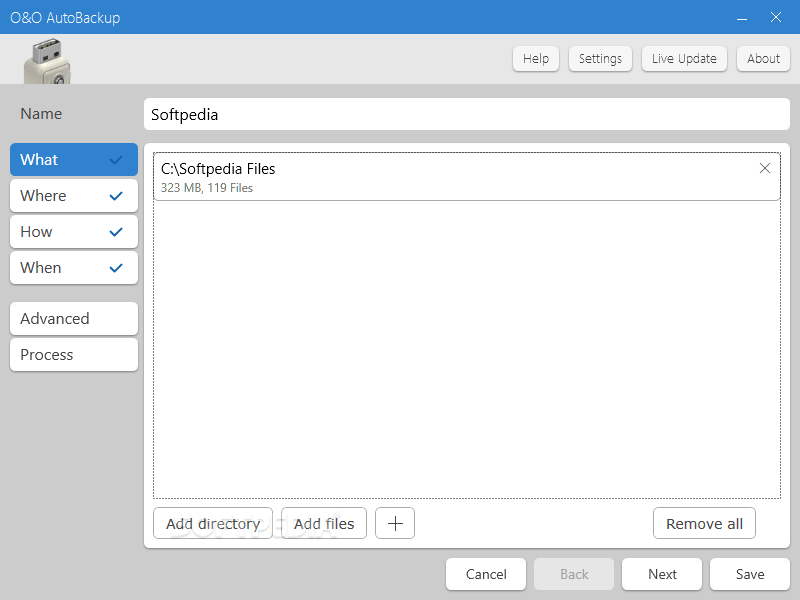Screen dimensions: 800x600
Task: Click Add files button
Action: click(x=324, y=523)
